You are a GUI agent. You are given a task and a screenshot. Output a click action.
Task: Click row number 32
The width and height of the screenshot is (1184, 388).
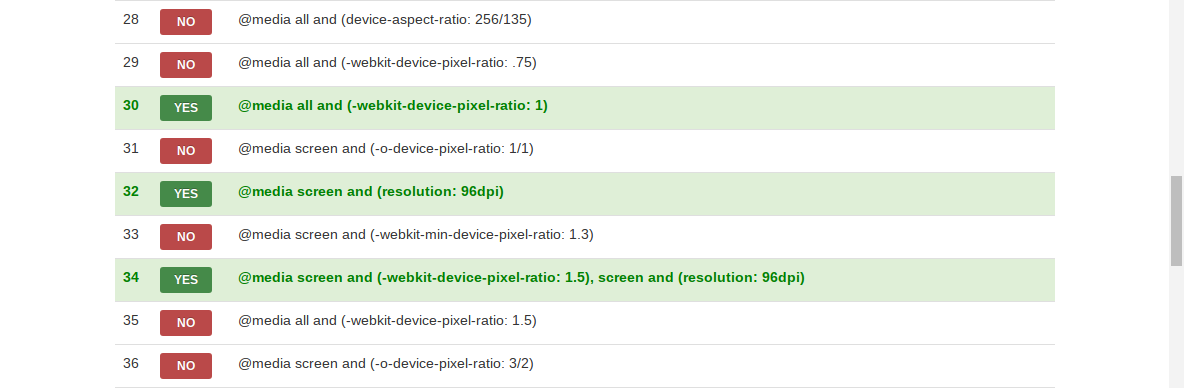[x=131, y=192]
